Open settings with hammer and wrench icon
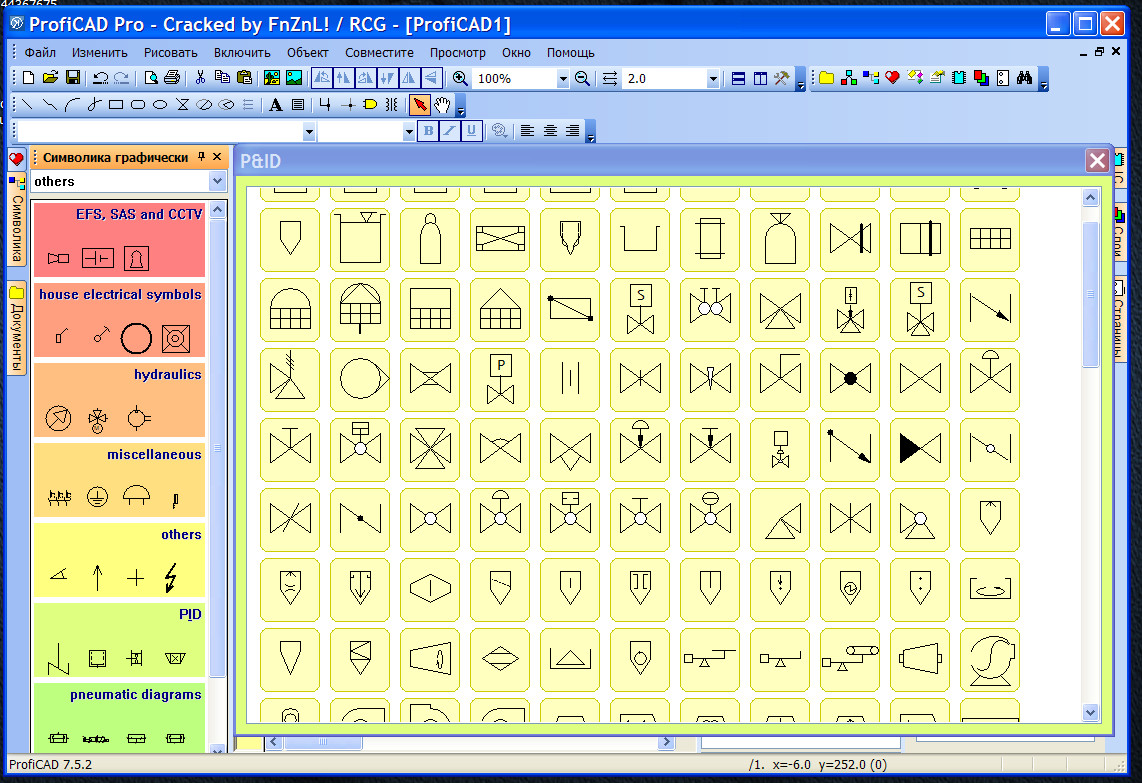This screenshot has height=783, width=1142. tap(781, 78)
